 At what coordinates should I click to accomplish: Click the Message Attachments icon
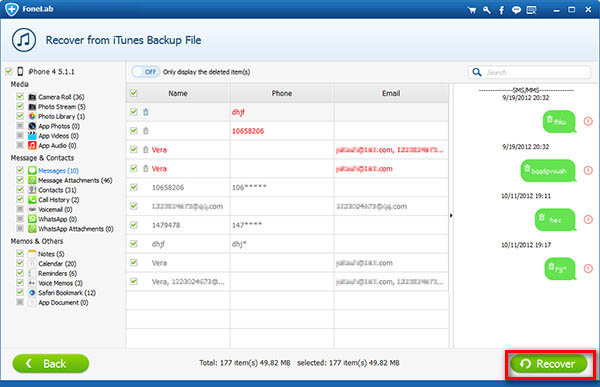pos(32,180)
